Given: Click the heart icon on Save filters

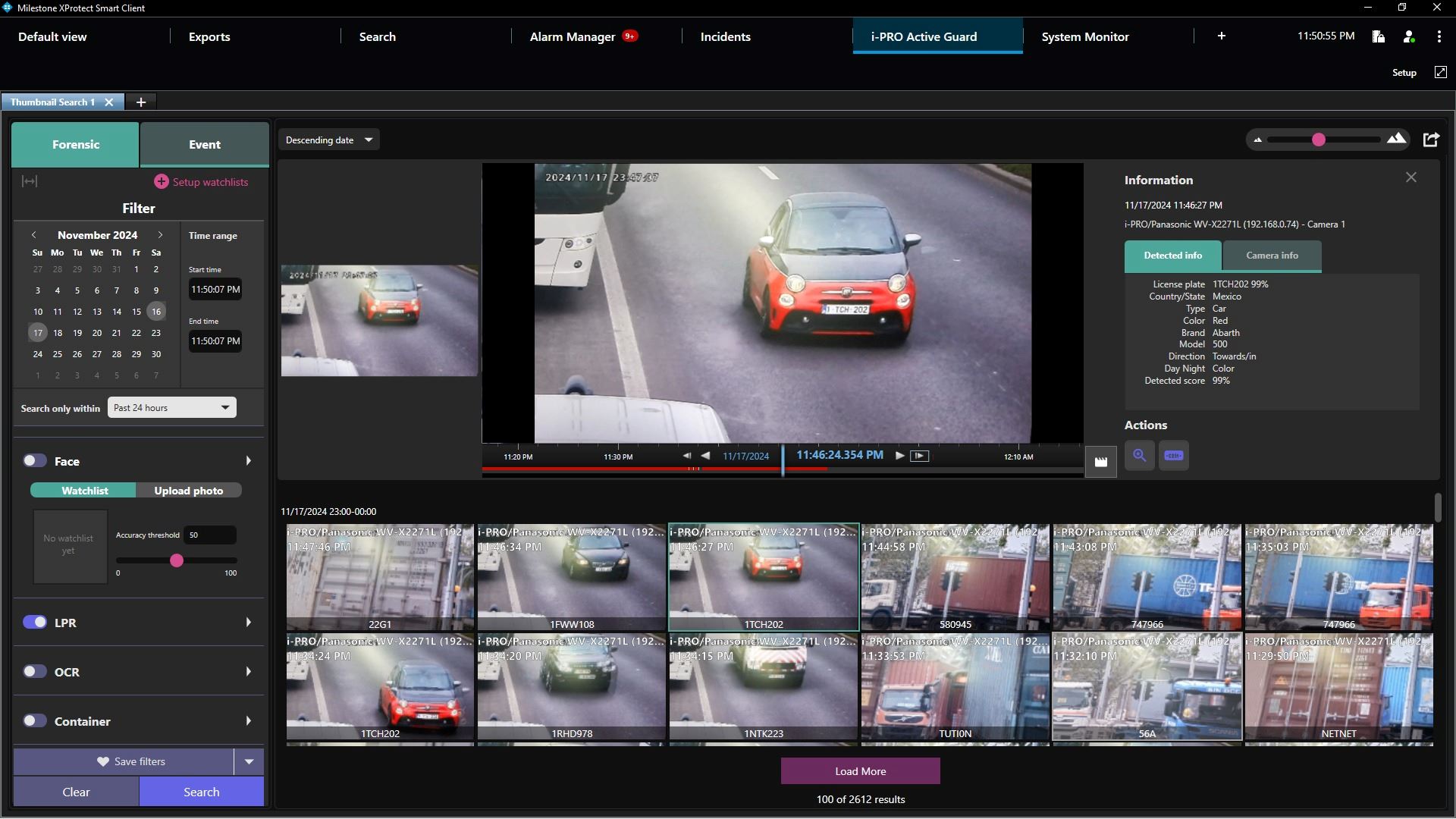Looking at the screenshot, I should pyautogui.click(x=103, y=761).
